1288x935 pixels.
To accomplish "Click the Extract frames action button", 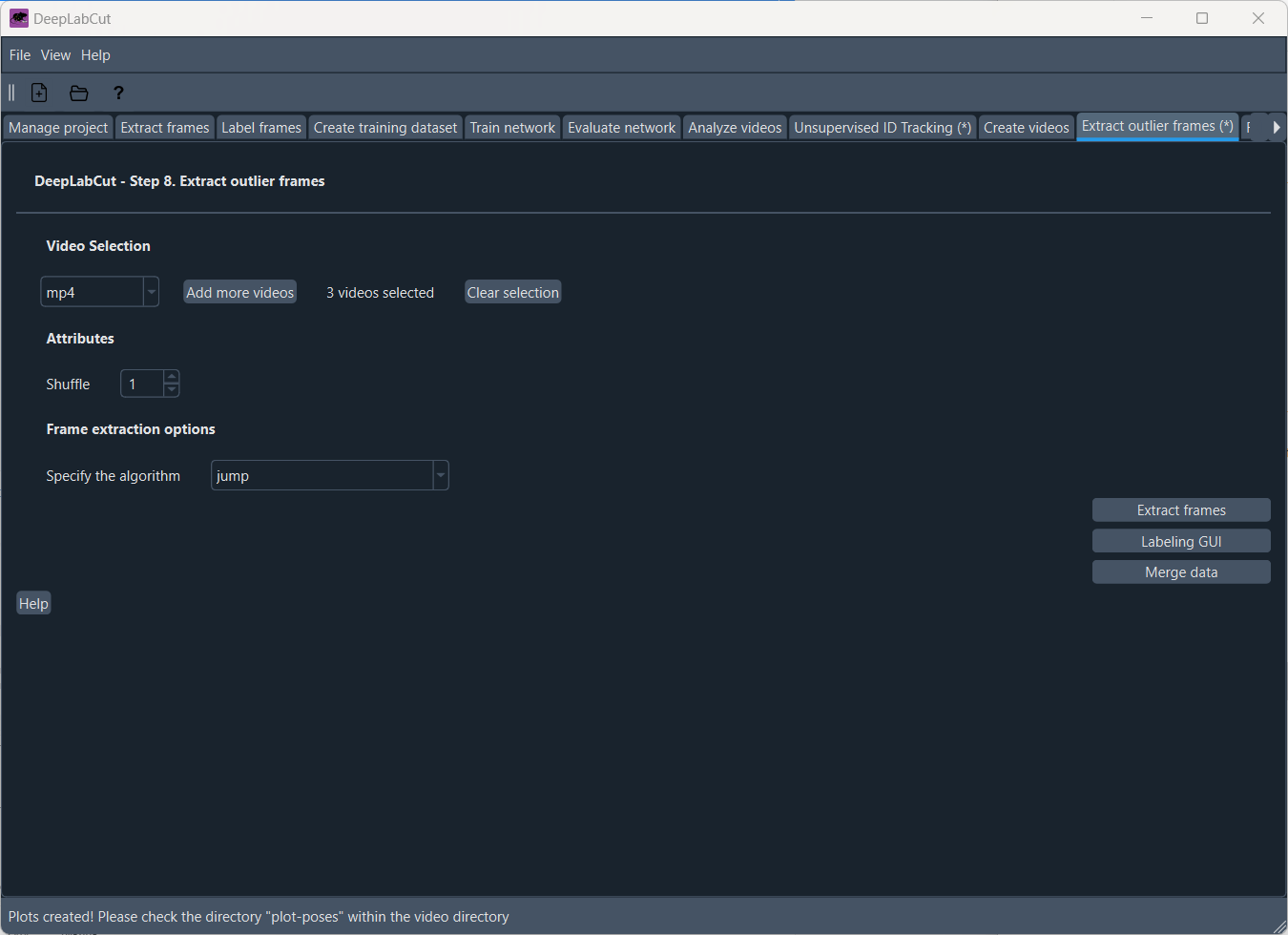I will (x=1181, y=510).
